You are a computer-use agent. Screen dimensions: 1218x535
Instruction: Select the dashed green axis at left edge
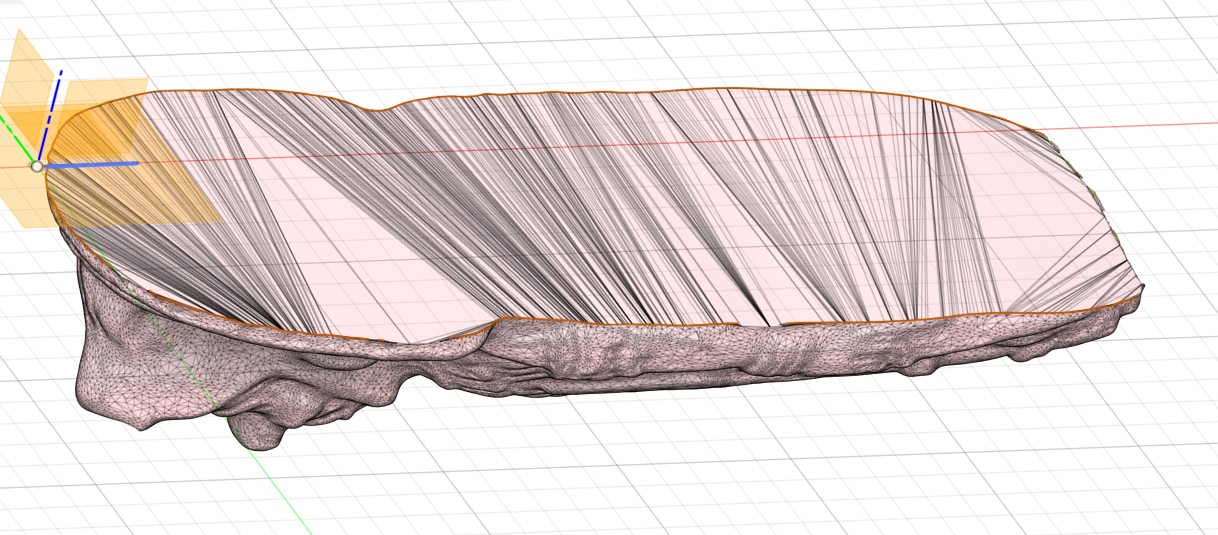pyautogui.click(x=14, y=130)
